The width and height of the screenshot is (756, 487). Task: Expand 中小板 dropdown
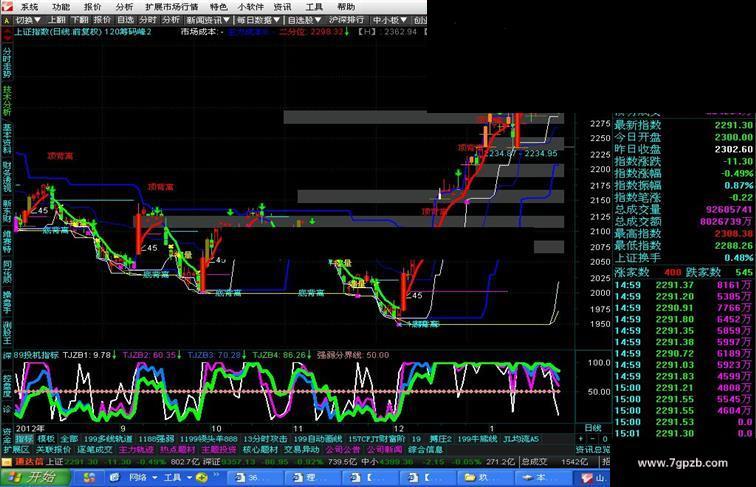pos(391,20)
